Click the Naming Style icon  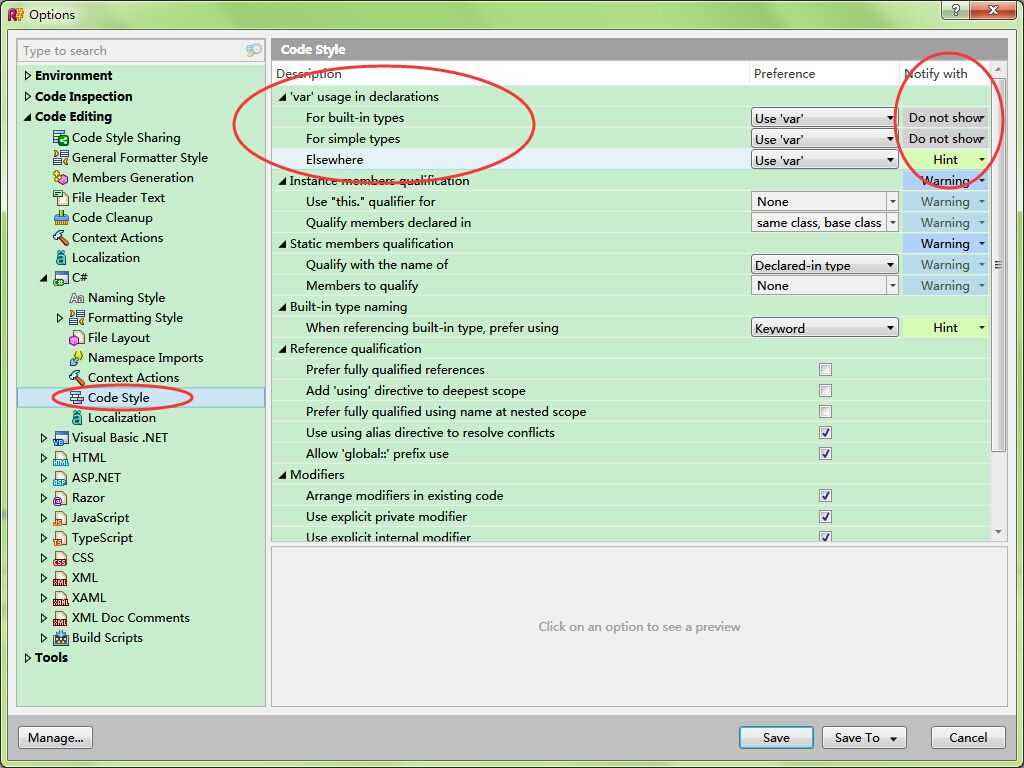(76, 298)
